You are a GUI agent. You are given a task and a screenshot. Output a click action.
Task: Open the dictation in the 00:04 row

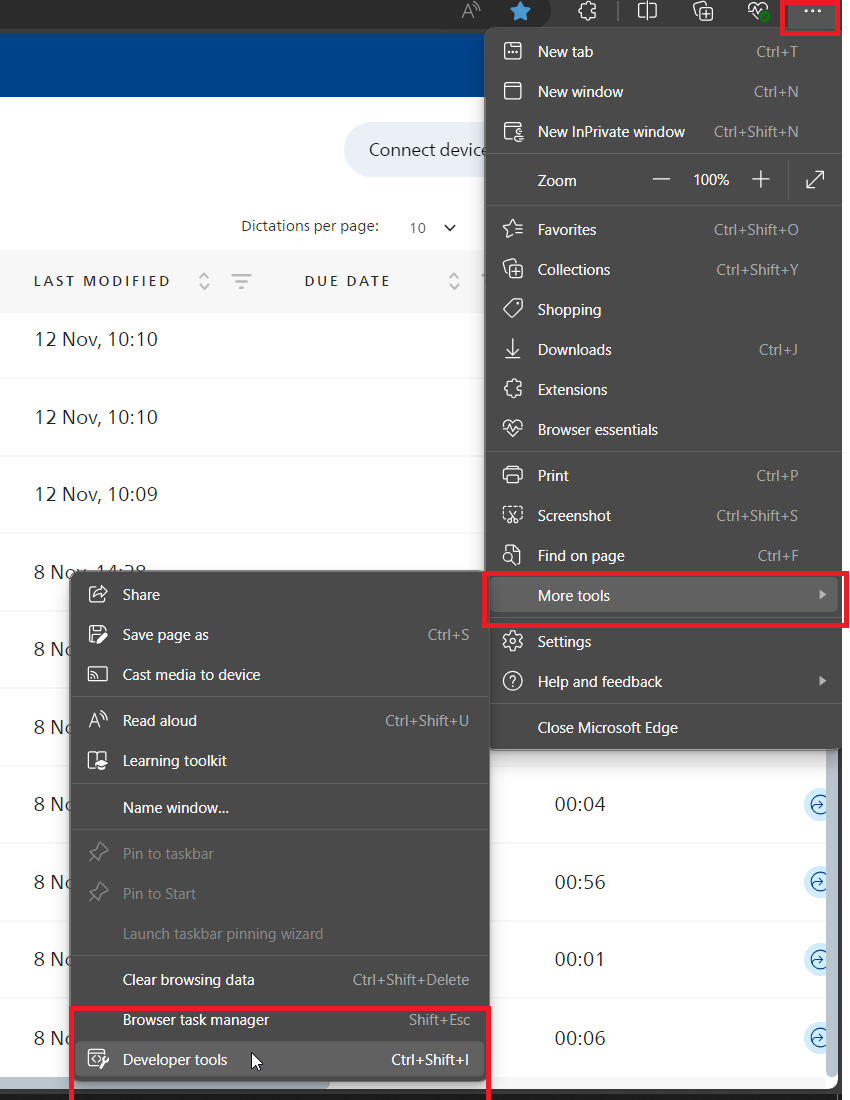817,804
